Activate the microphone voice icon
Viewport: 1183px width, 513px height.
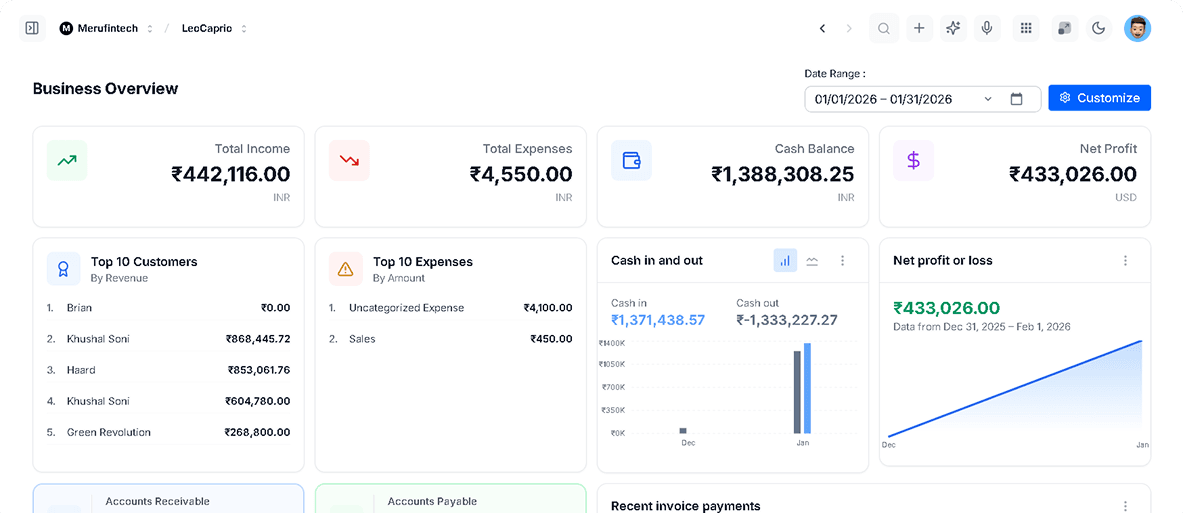point(987,29)
